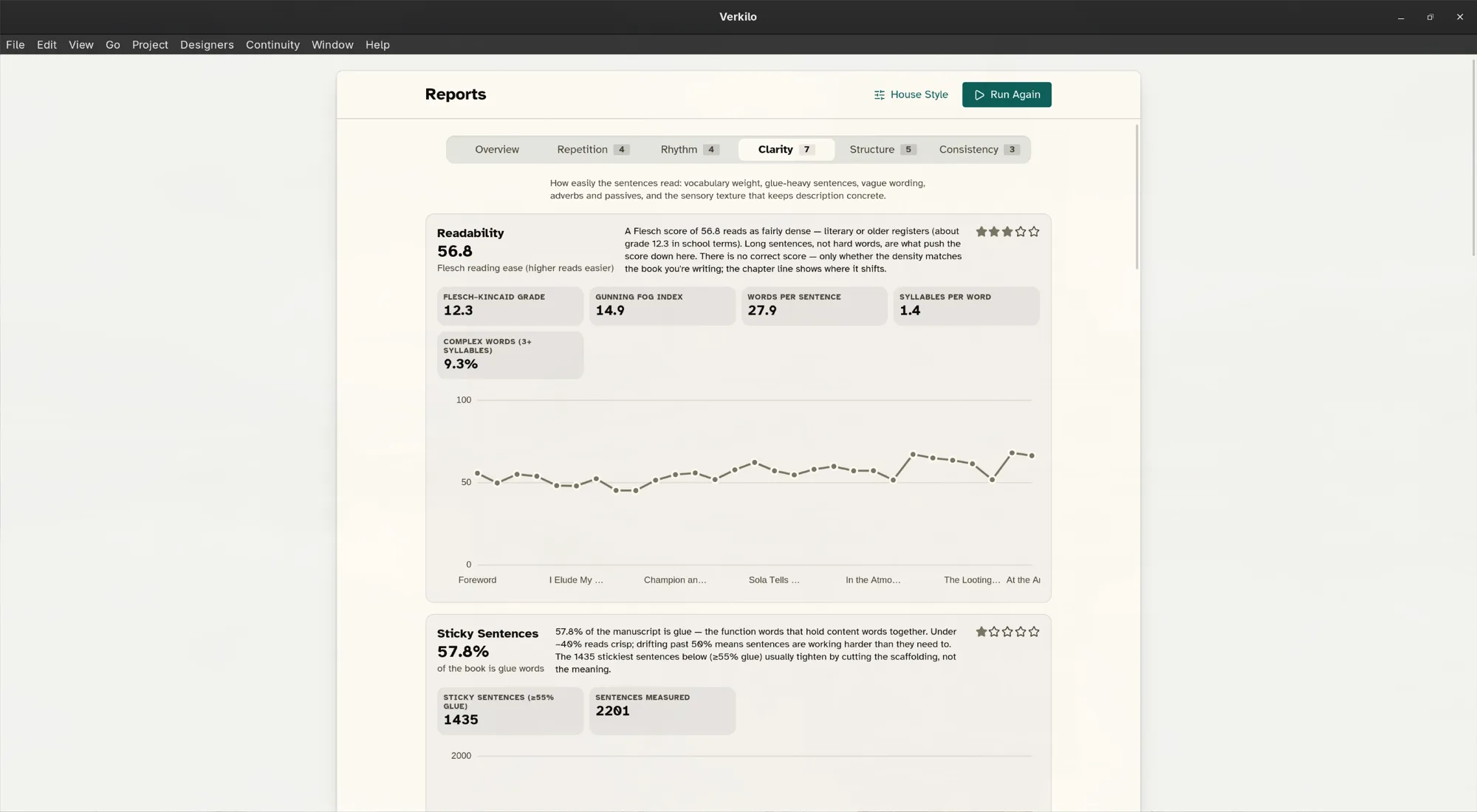1477x812 pixels.
Task: Click the first Readability rating star
Action: point(981,232)
